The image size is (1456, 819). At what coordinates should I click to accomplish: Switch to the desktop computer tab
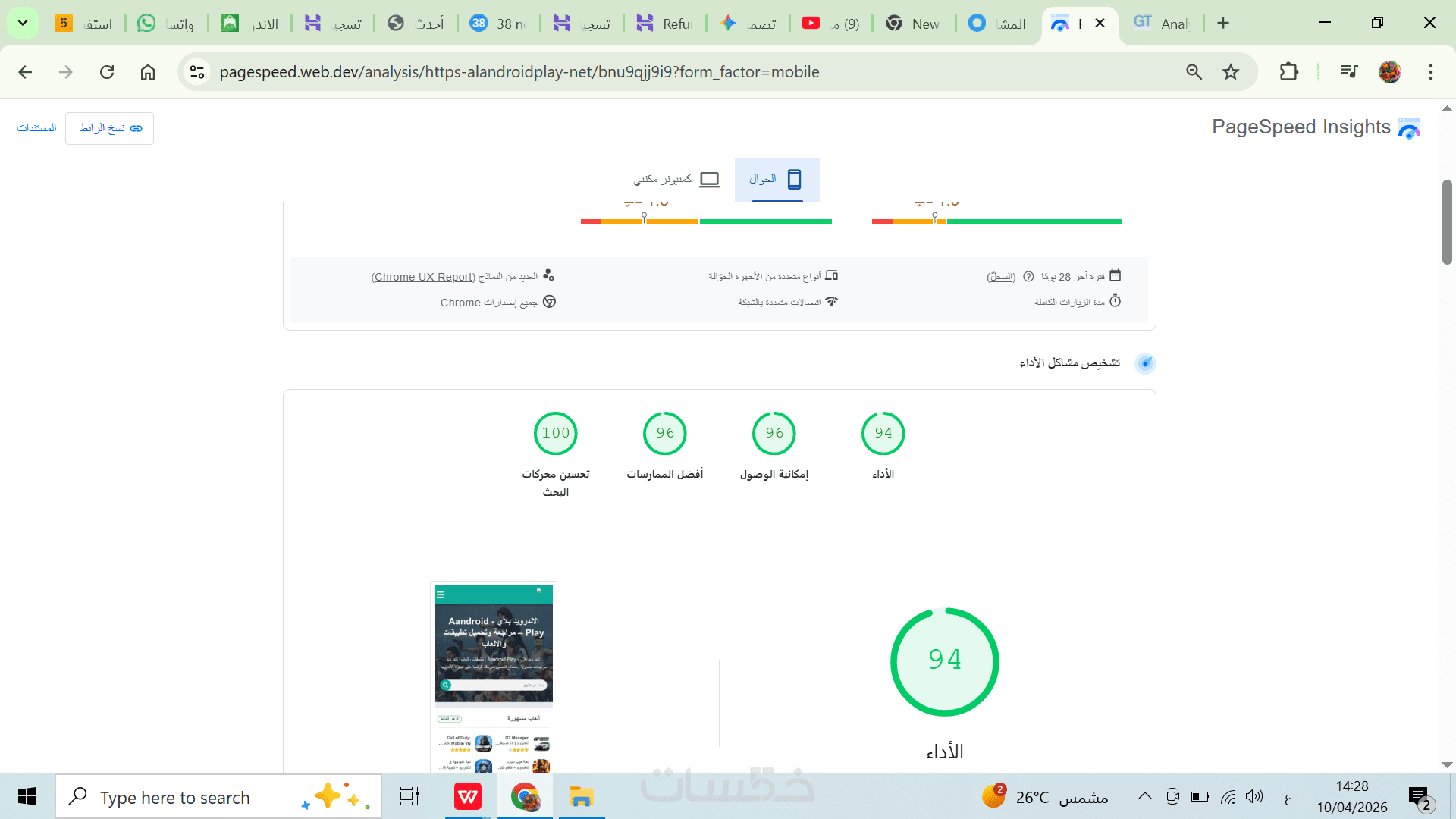[x=676, y=180]
